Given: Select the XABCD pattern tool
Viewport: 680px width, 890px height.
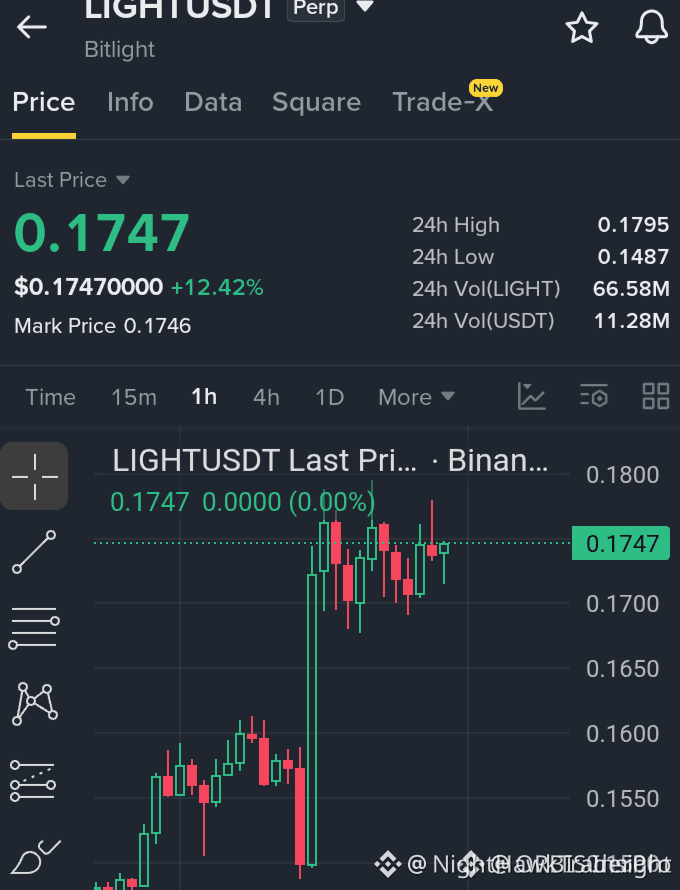Looking at the screenshot, I should tap(34, 704).
